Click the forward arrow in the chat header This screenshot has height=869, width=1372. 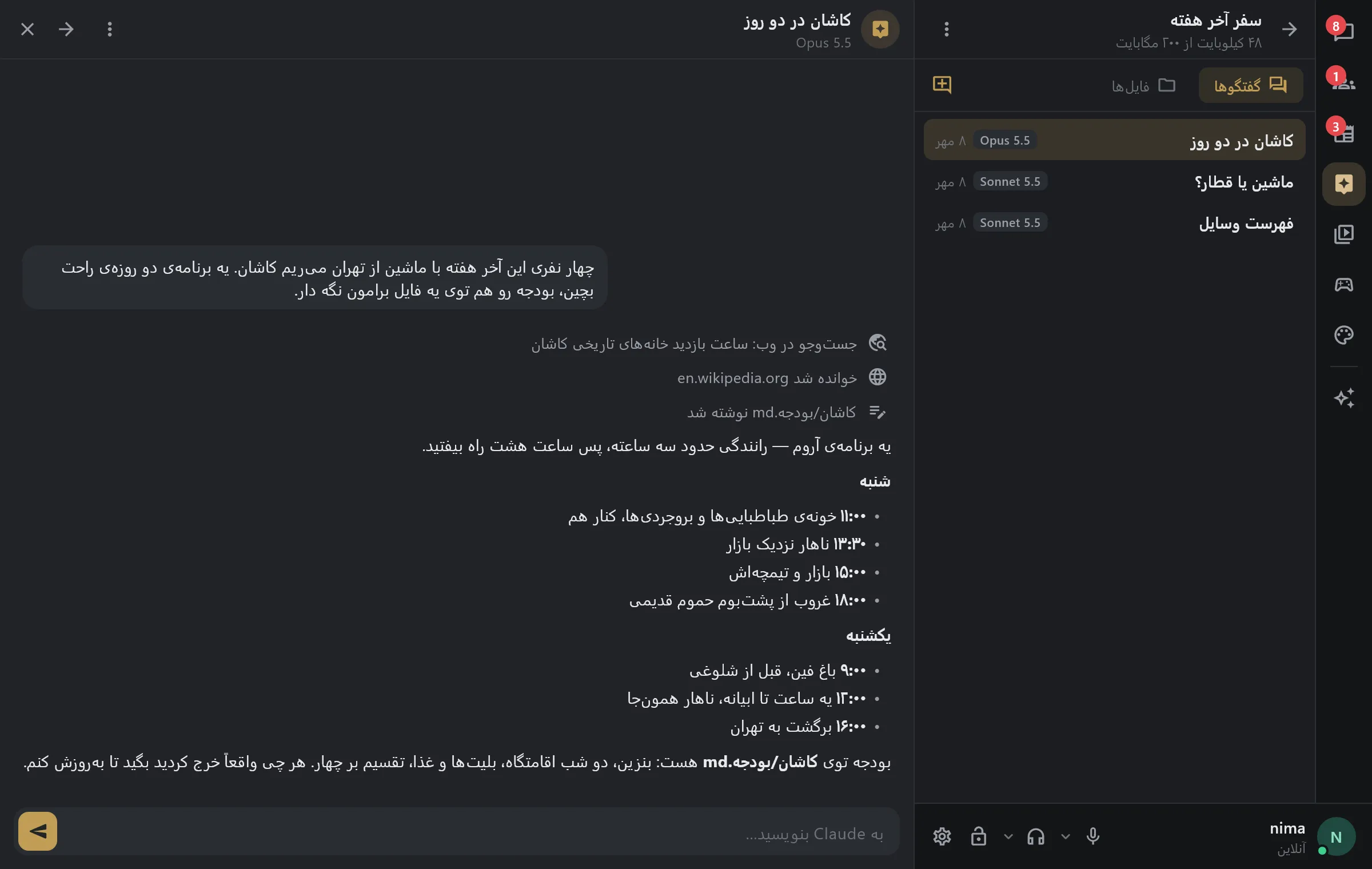click(66, 29)
